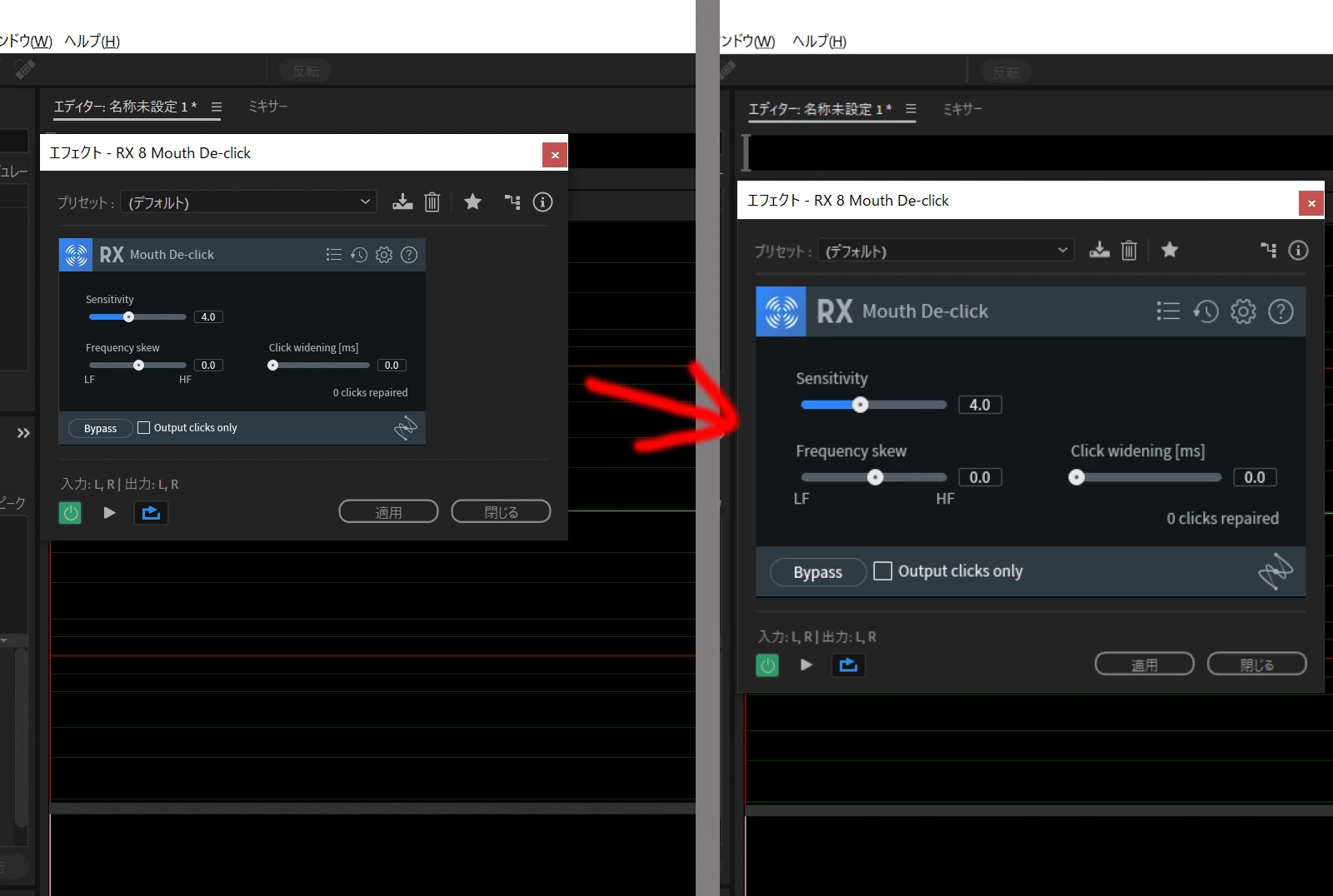
Task: Expand the double-chevron panel on left edge
Action: pos(23,433)
